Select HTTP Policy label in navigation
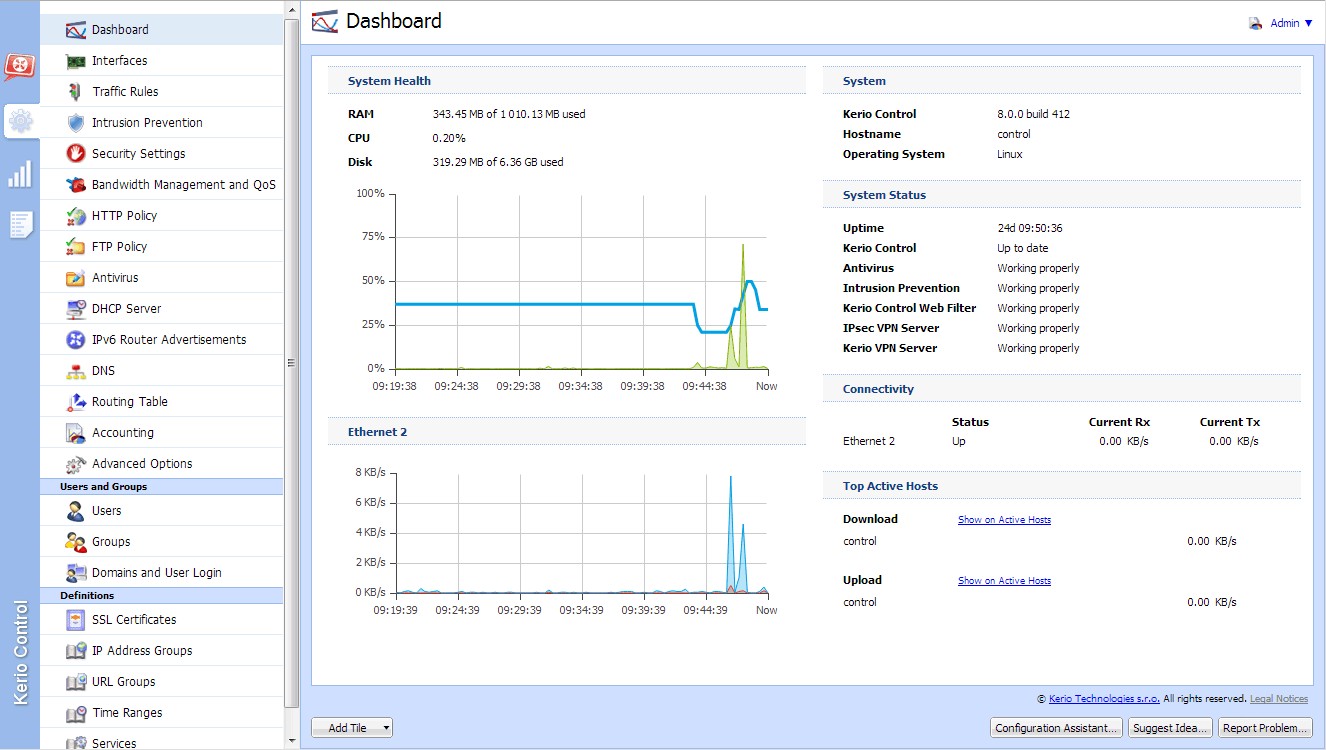The image size is (1326, 750). pyautogui.click(x=124, y=216)
